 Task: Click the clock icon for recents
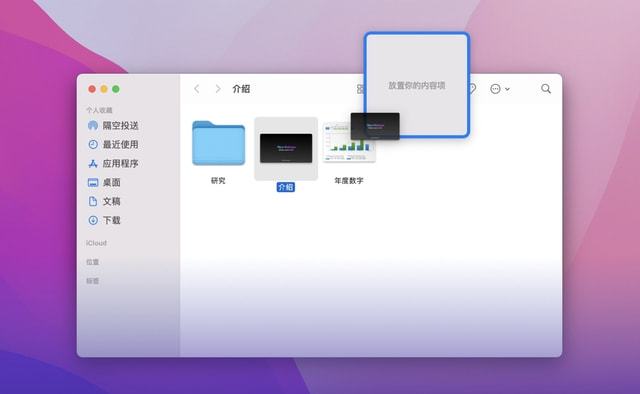(93, 144)
